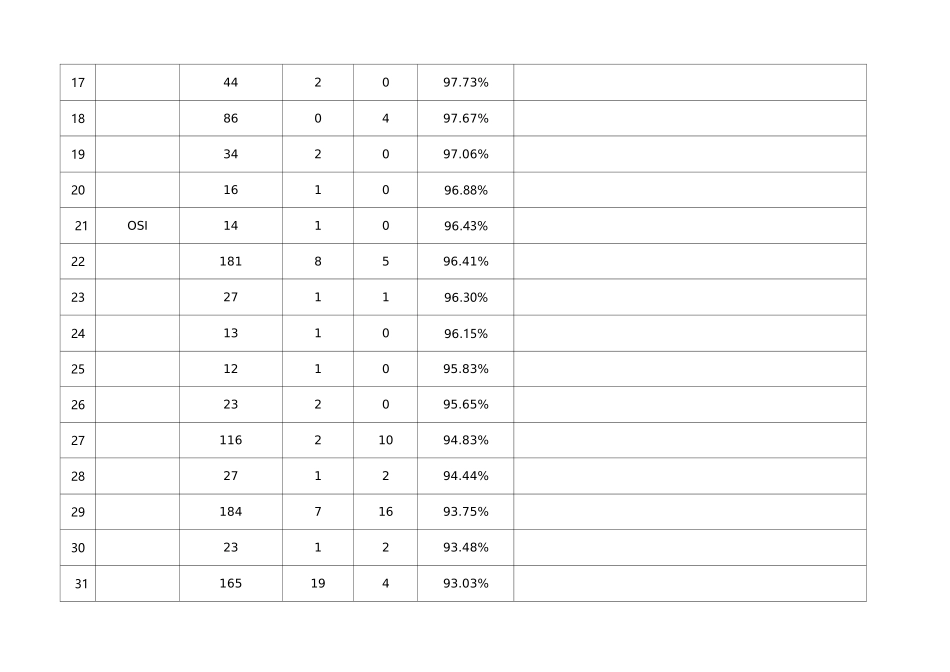
Task: Select the value 44 in row 17
Action: 230,83
